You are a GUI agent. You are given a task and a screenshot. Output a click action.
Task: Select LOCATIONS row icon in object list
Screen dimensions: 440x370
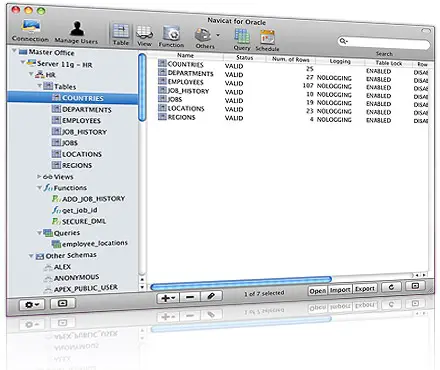pos(162,108)
